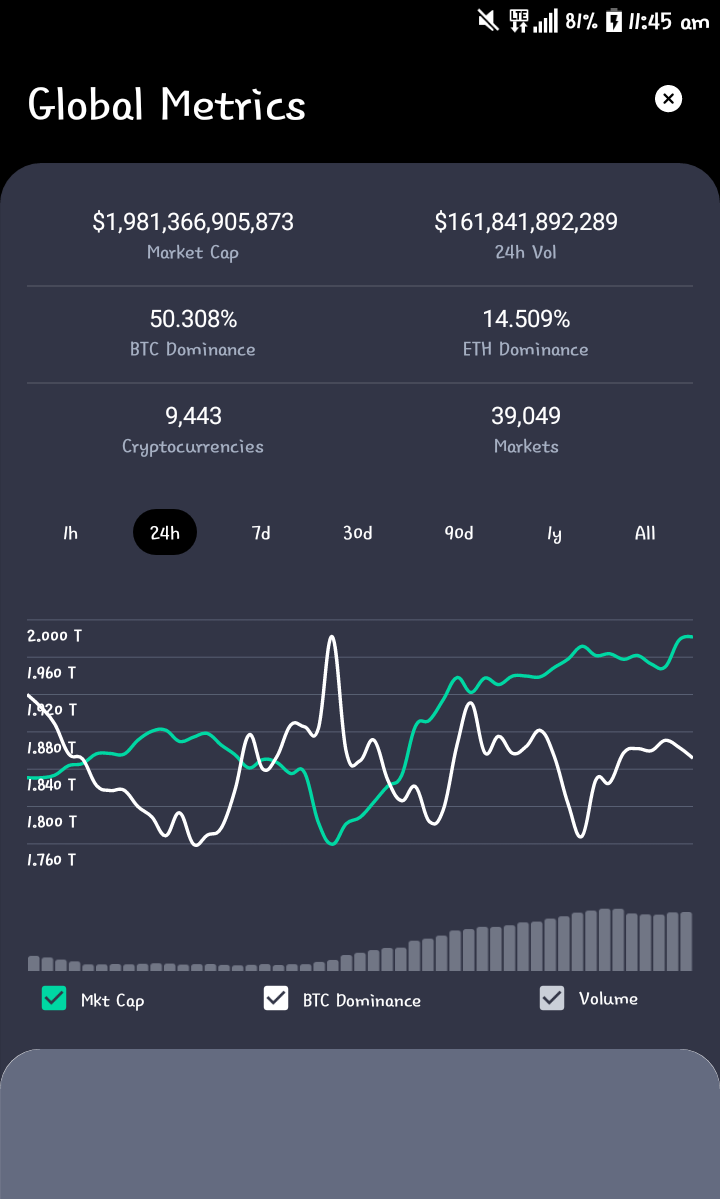Tap the tallest white peak on chart
Image resolution: width=720 pixels, height=1199 pixels.
click(332, 639)
